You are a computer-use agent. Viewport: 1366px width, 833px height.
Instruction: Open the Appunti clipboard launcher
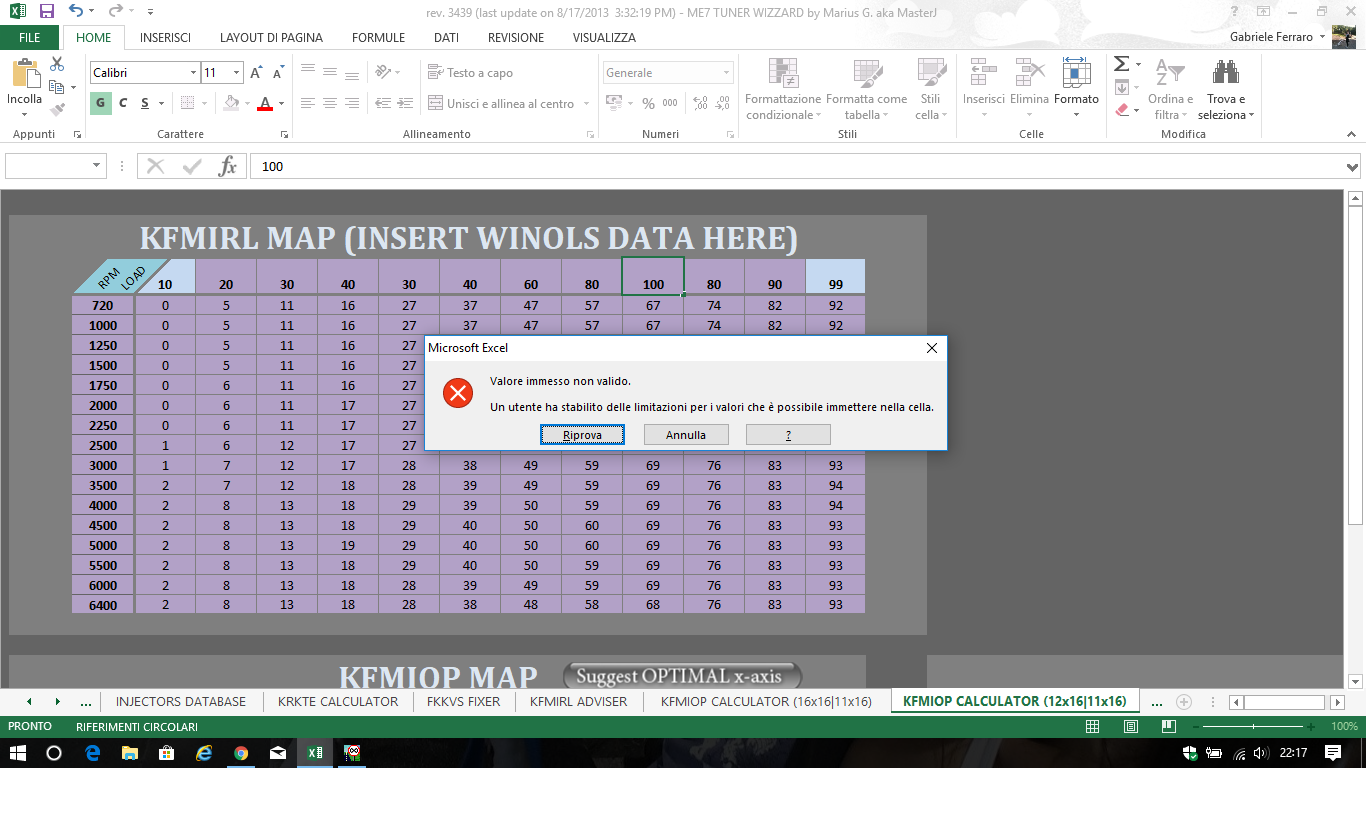click(x=76, y=134)
